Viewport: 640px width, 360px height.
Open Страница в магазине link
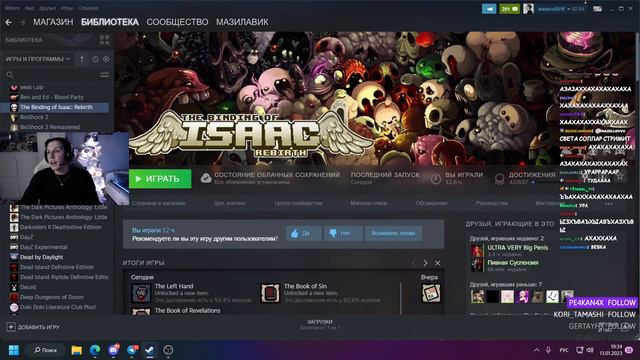(x=159, y=203)
